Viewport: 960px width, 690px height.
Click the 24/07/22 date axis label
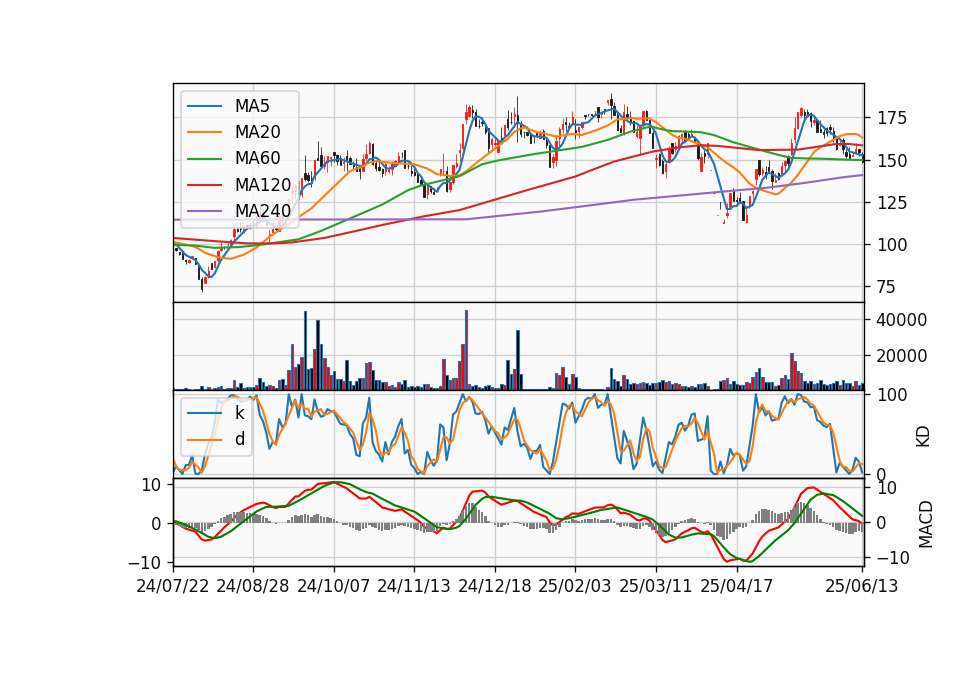173,587
